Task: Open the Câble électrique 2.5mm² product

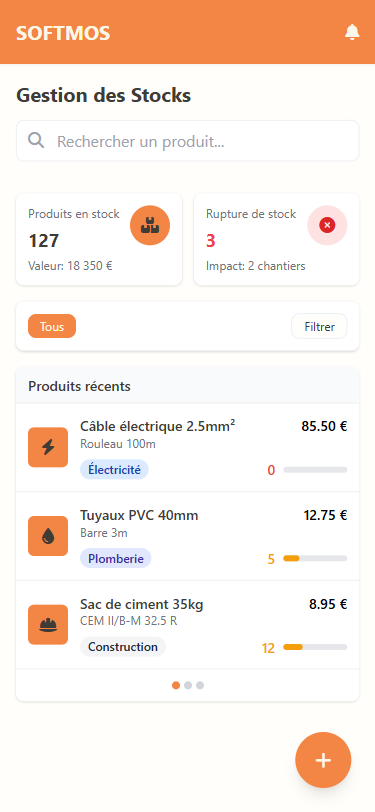Action: (x=188, y=447)
